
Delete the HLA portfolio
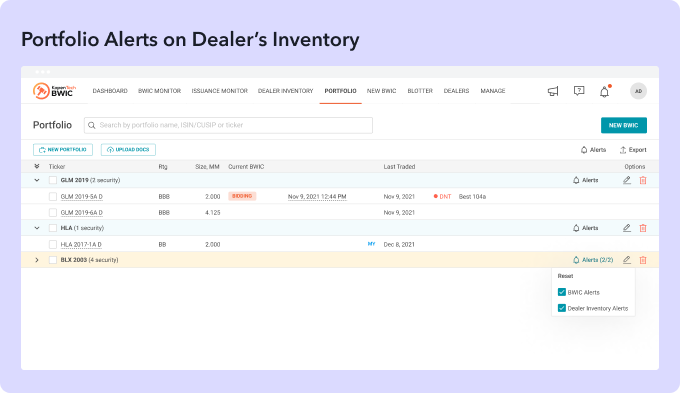pyautogui.click(x=643, y=228)
